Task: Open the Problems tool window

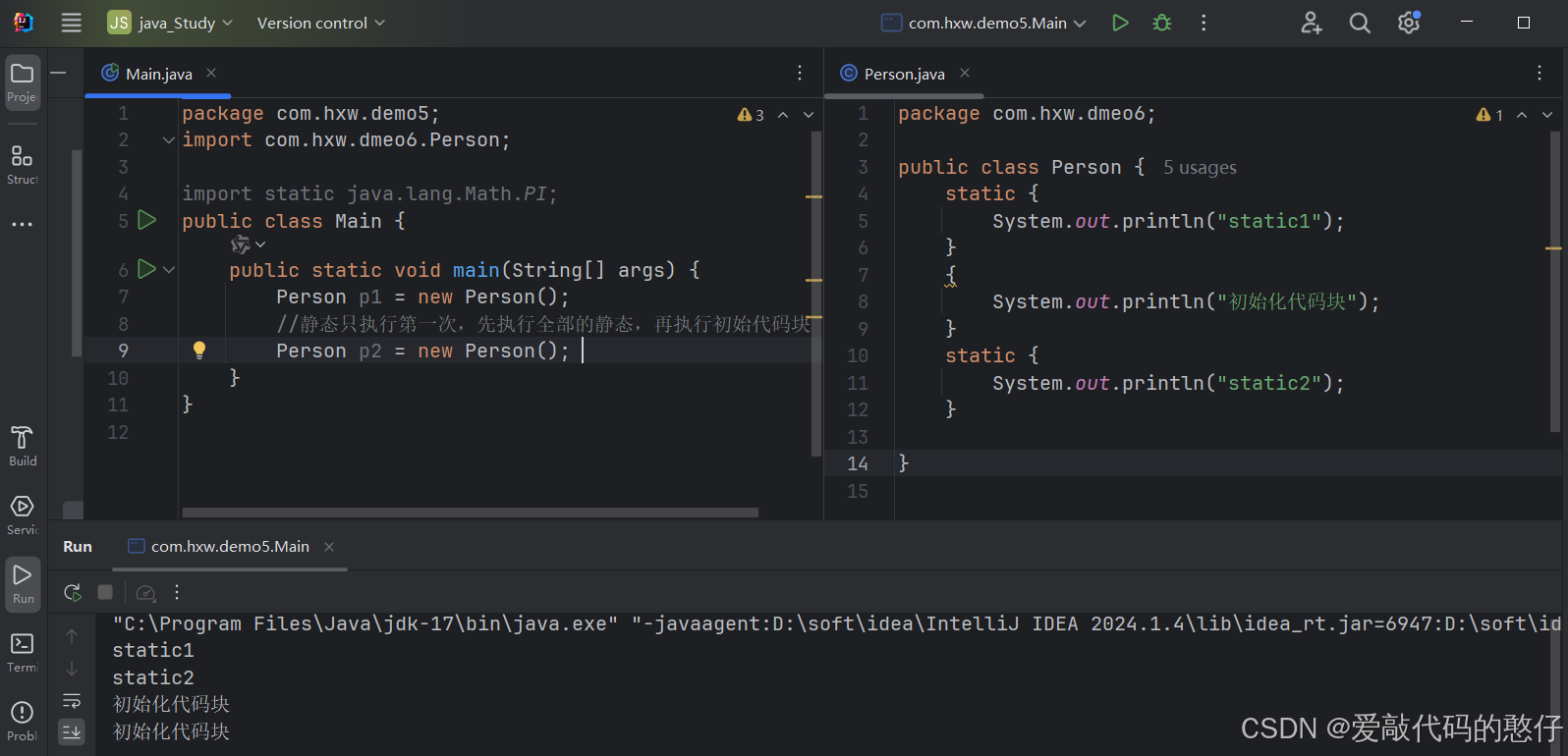Action: (x=23, y=722)
